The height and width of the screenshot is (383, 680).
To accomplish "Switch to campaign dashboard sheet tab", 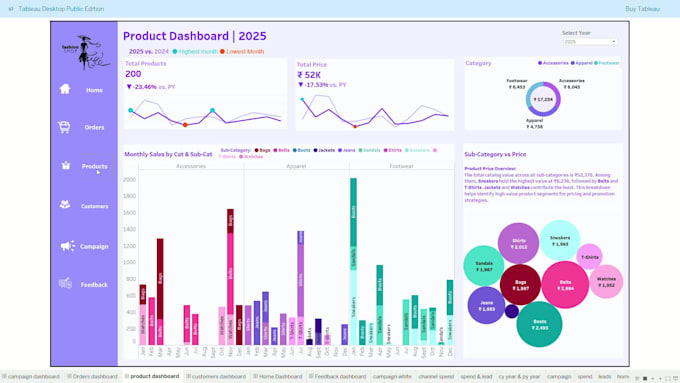I will (30, 376).
